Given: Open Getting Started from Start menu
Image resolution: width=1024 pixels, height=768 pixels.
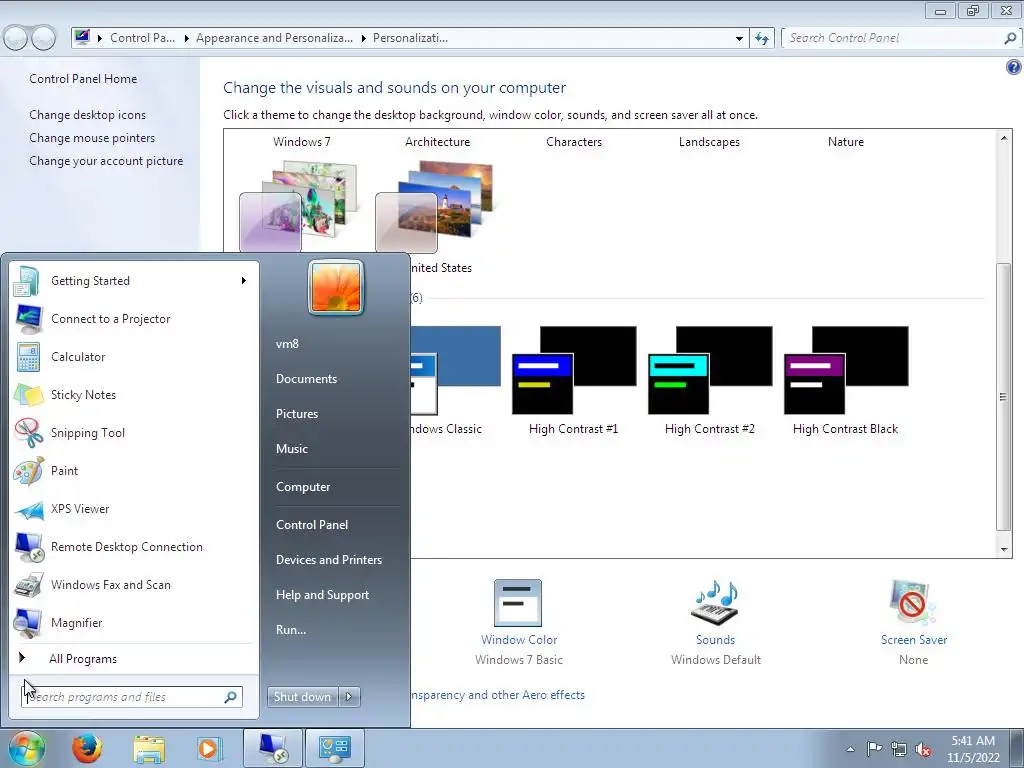Looking at the screenshot, I should [x=134, y=281].
